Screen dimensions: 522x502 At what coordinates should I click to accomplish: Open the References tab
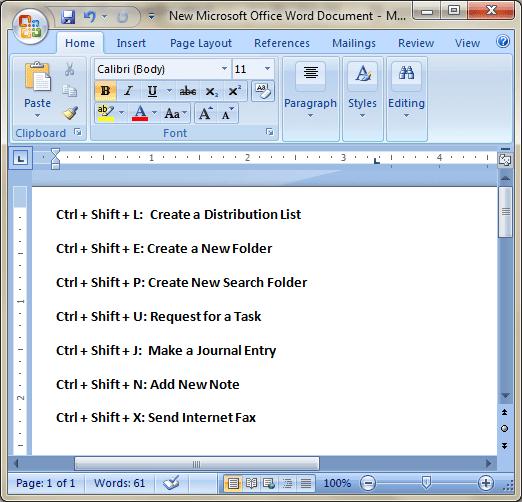282,43
